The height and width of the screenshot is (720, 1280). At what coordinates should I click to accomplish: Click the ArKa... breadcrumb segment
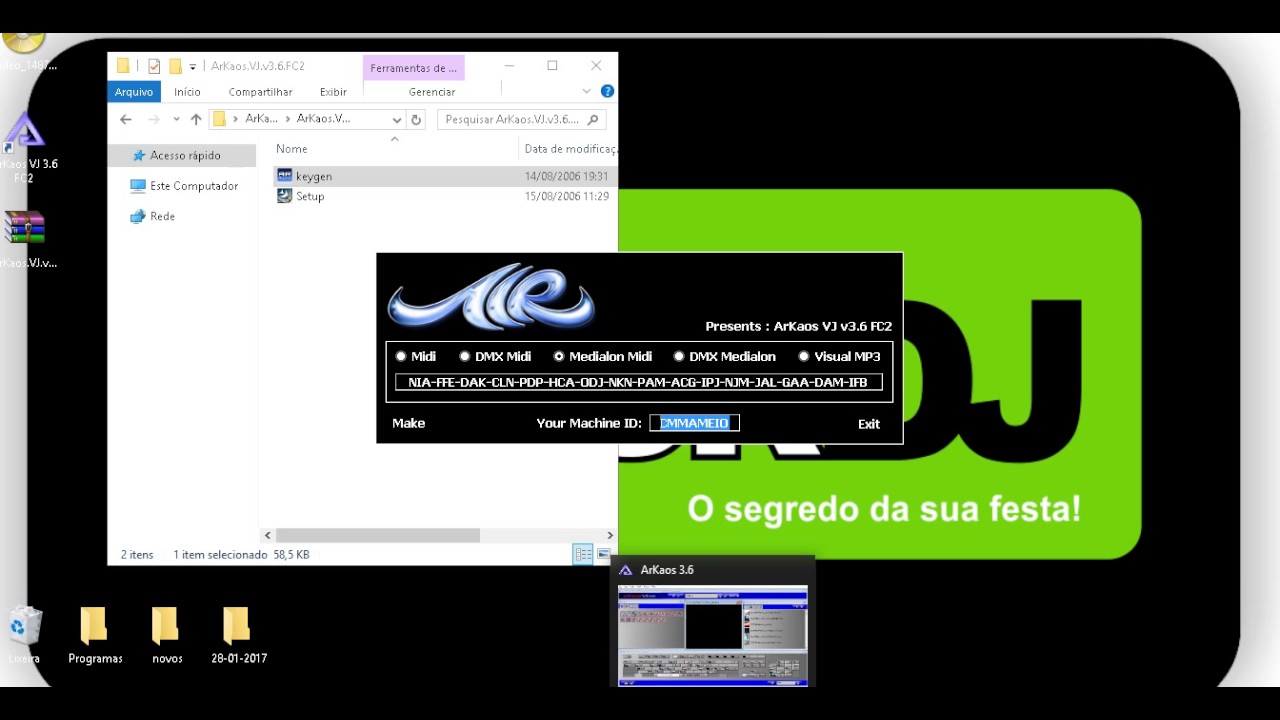(261, 118)
